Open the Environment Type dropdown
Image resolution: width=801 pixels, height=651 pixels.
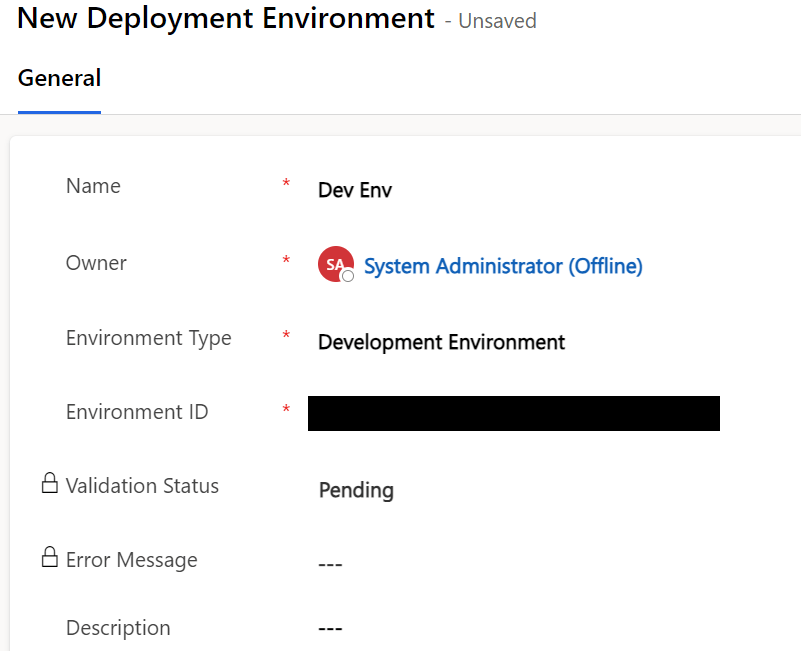pos(441,342)
